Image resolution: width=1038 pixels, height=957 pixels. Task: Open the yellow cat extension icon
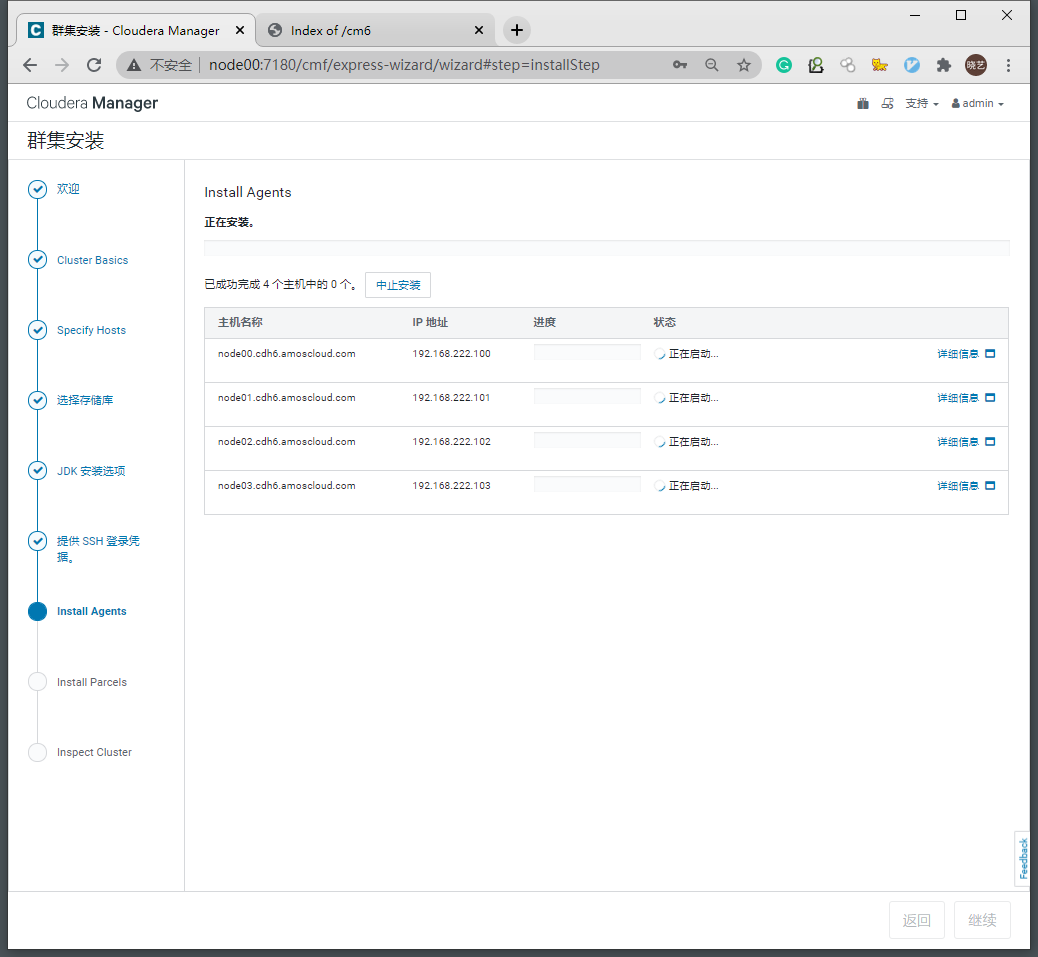[x=879, y=65]
